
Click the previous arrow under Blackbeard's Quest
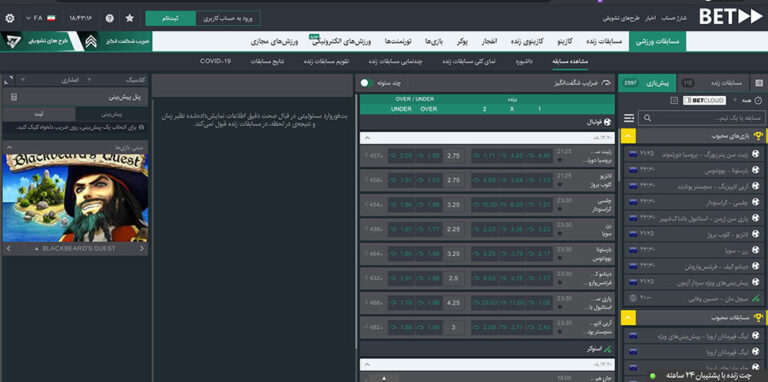pos(8,249)
